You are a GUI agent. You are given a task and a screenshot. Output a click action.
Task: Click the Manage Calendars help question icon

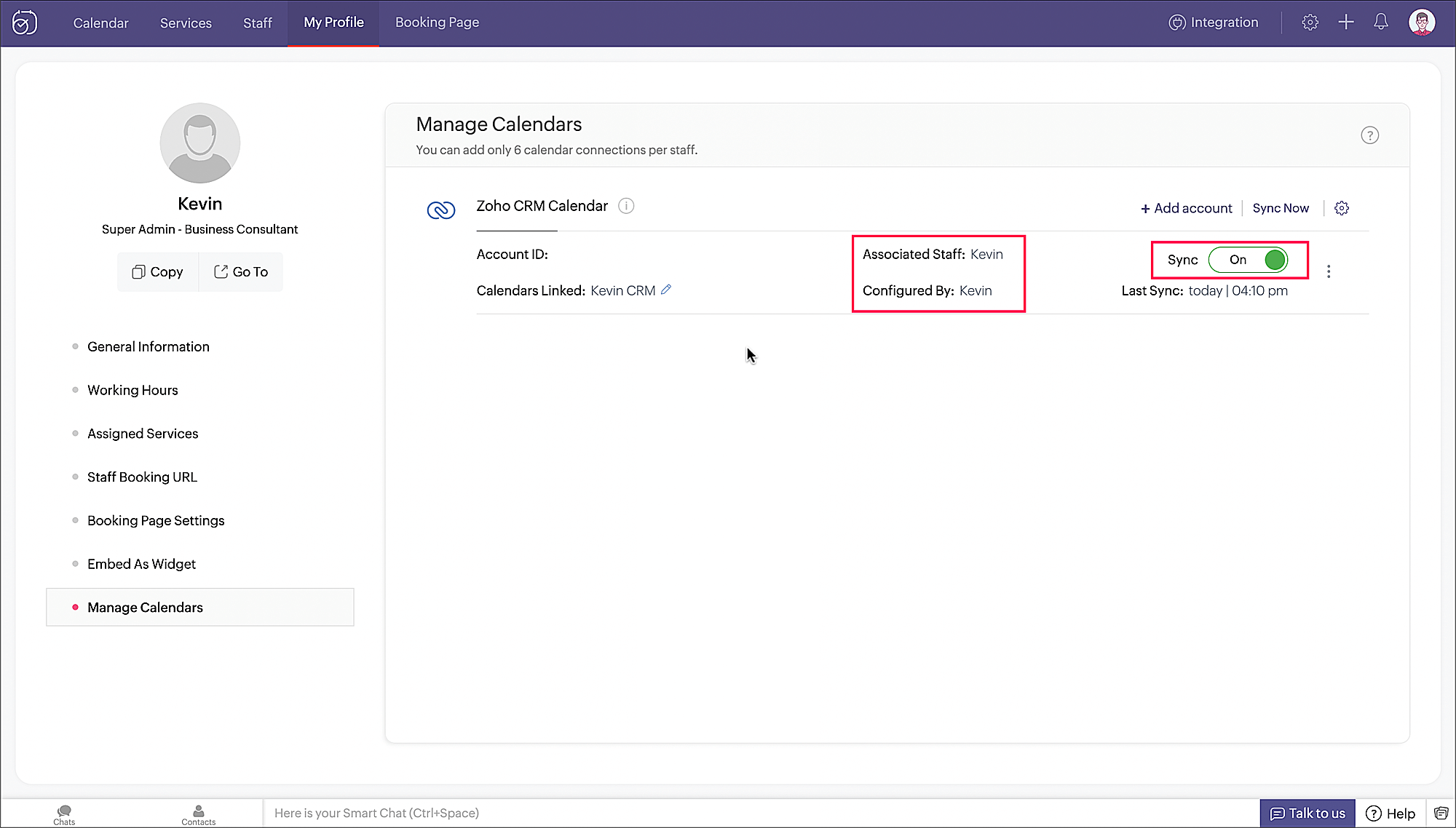point(1369,135)
